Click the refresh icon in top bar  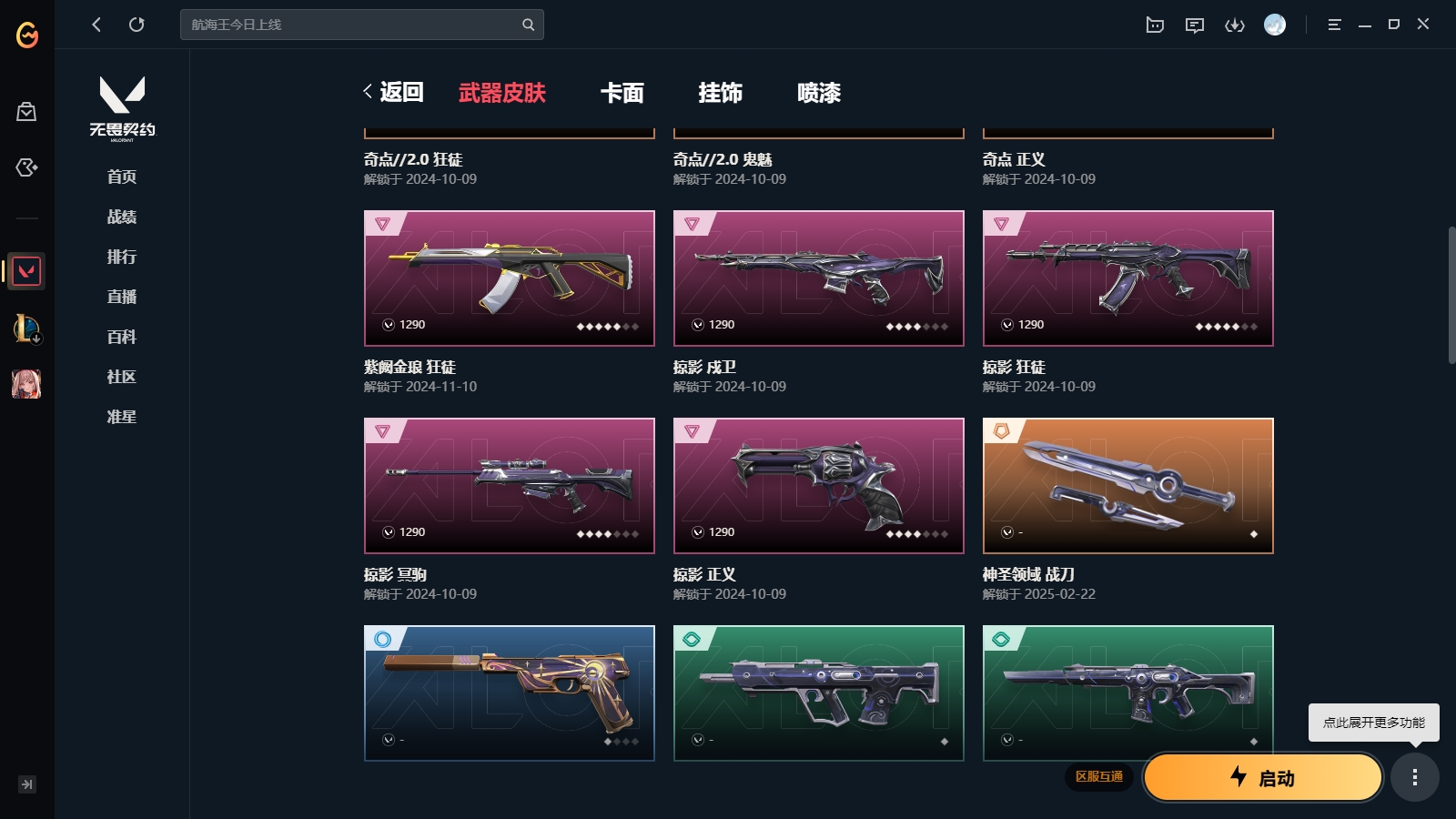tap(136, 25)
